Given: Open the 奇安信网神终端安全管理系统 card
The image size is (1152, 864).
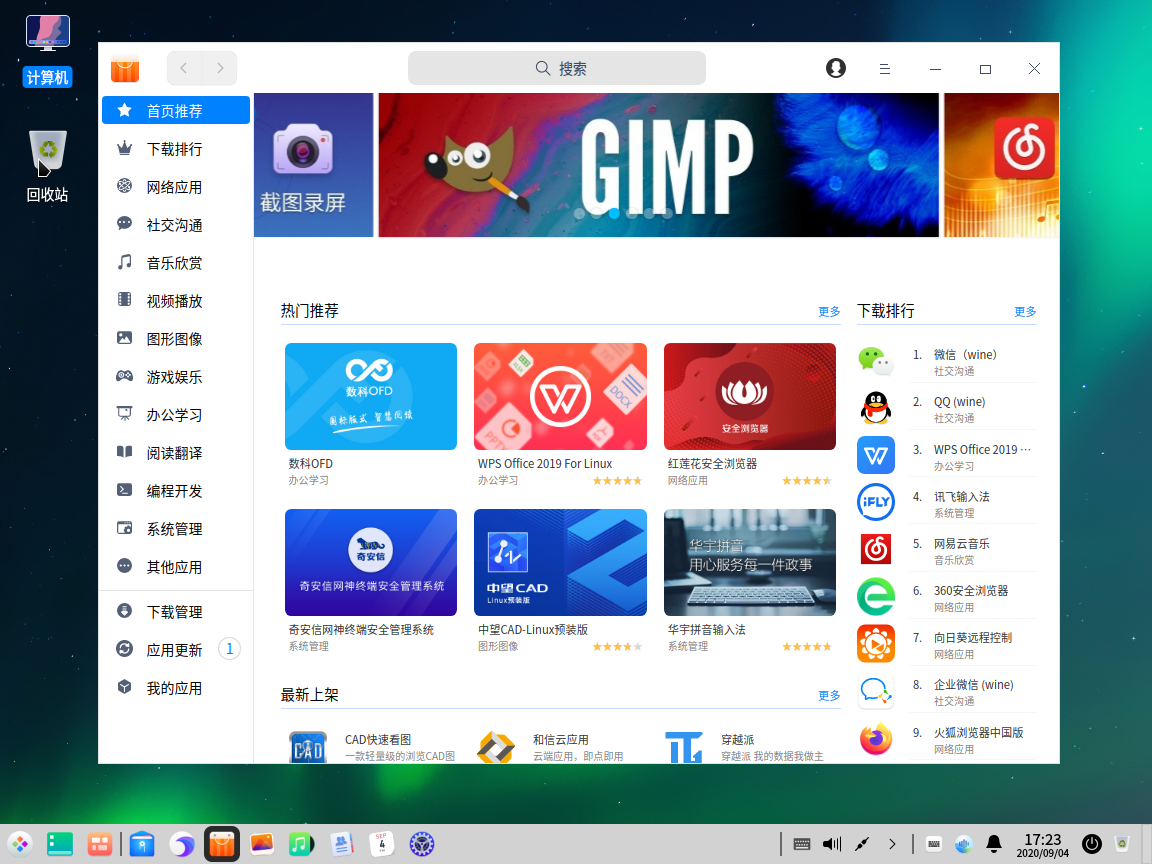Looking at the screenshot, I should [371, 581].
